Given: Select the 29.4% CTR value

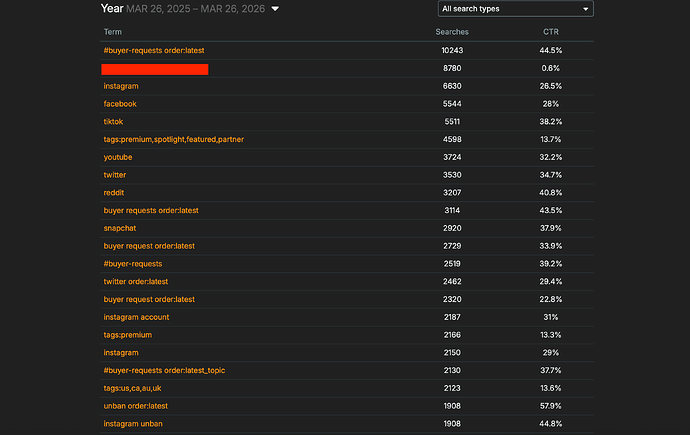Looking at the screenshot, I should tap(551, 281).
